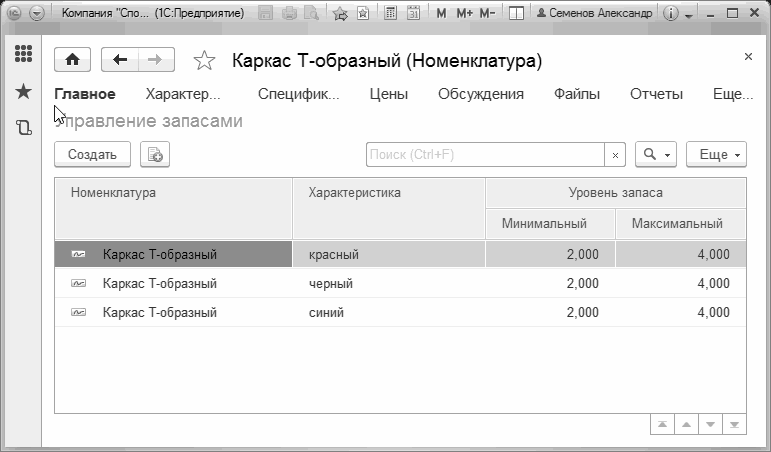Add to favorites via title bar star icon

click(x=340, y=14)
